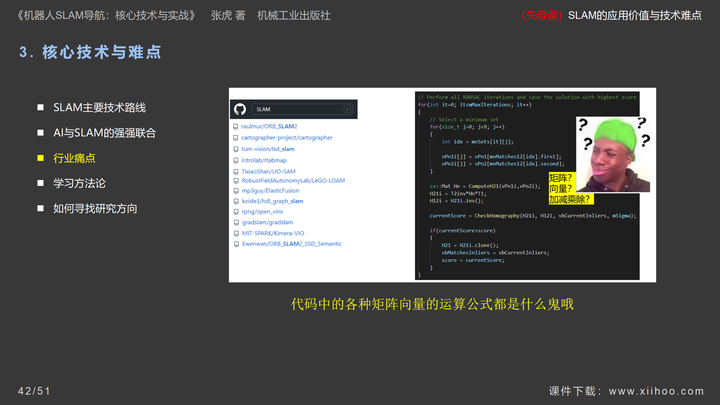The height and width of the screenshot is (405, 720).
Task: Click the code line int idx = mvSets[it][j];
Action: click(478, 141)
